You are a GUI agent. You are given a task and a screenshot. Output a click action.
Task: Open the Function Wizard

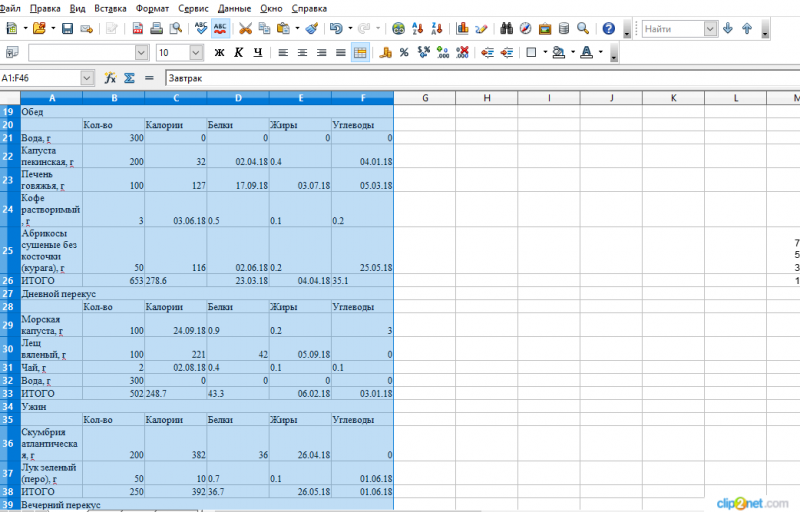coord(110,77)
